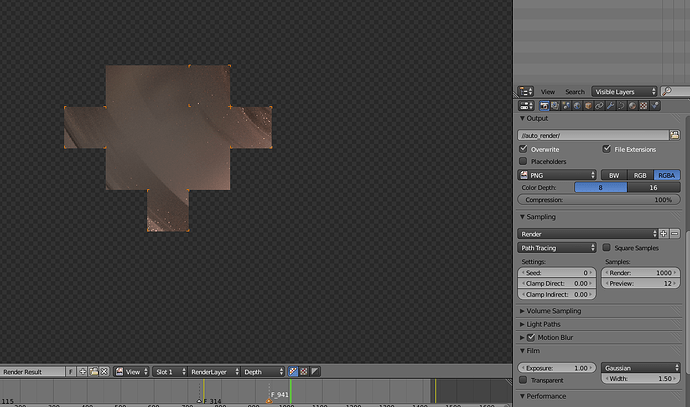Open the World properties tab
Screen dimensions: 690x407
pos(577,106)
